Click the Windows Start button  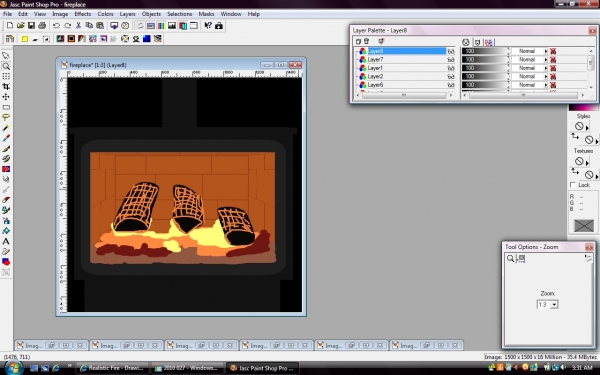pos(13,368)
